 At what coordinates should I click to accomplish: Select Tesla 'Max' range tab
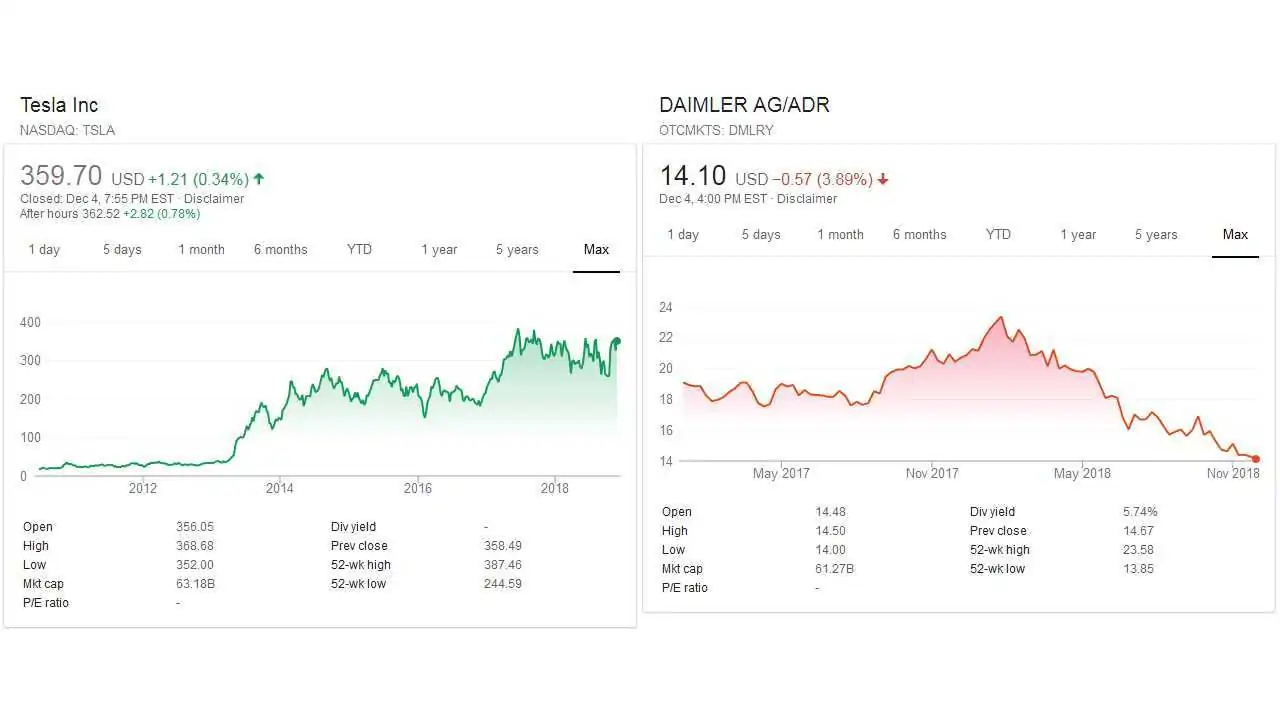pos(596,249)
